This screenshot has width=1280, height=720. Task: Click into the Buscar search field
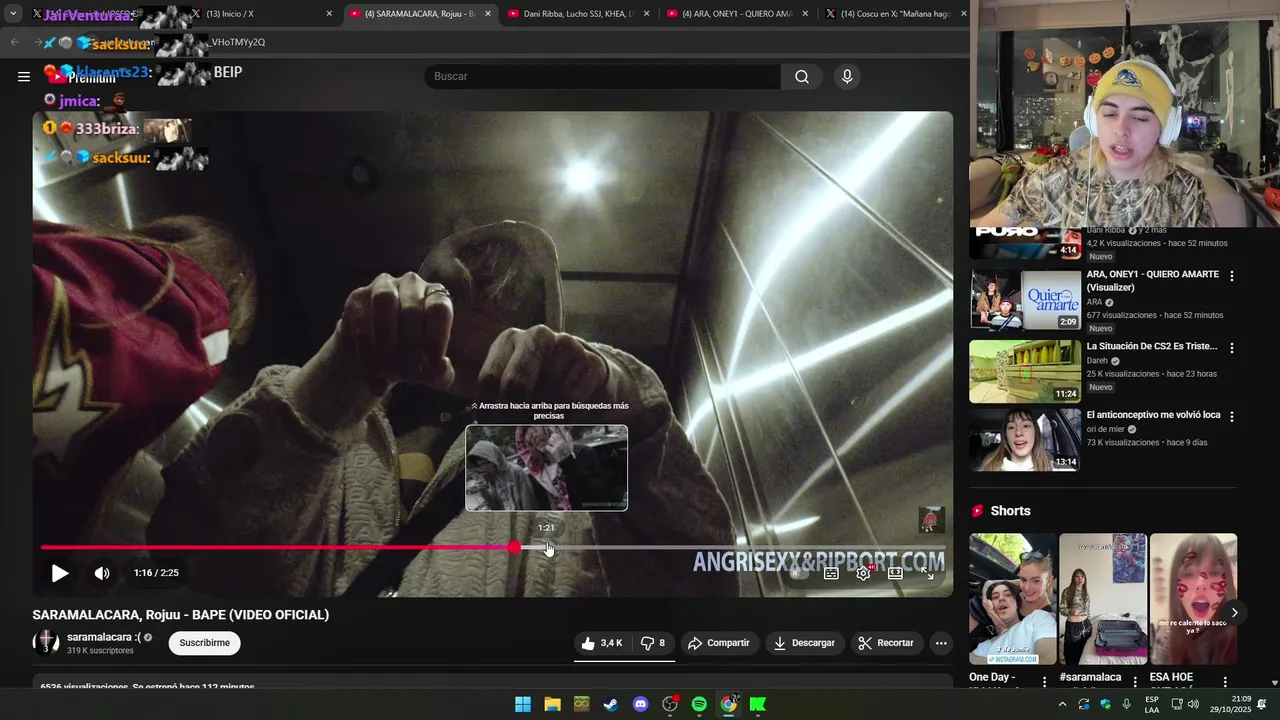pos(603,77)
